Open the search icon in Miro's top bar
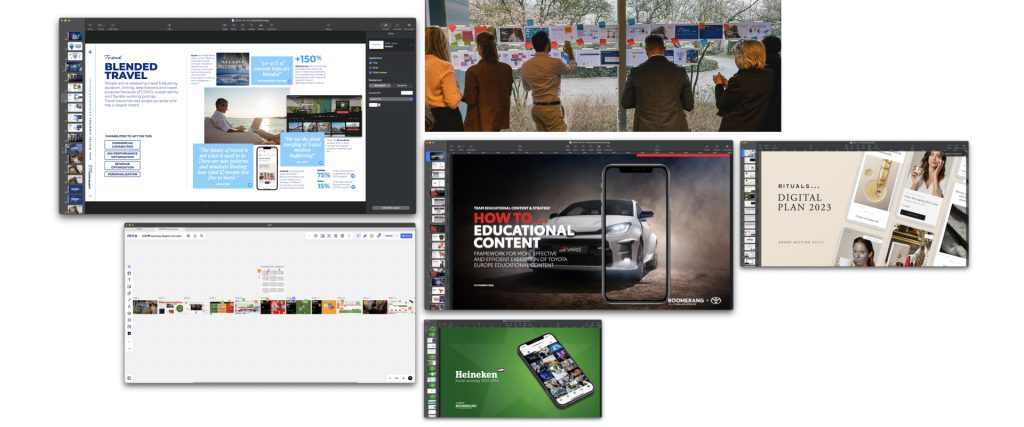 click(x=201, y=236)
